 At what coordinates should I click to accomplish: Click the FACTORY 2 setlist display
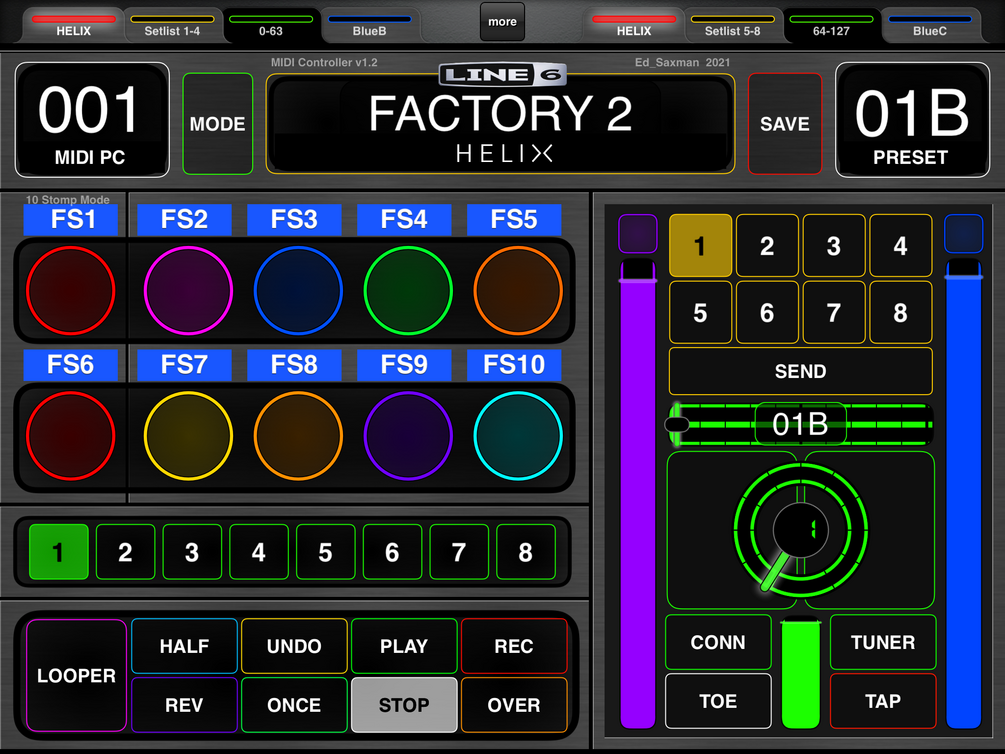(501, 124)
